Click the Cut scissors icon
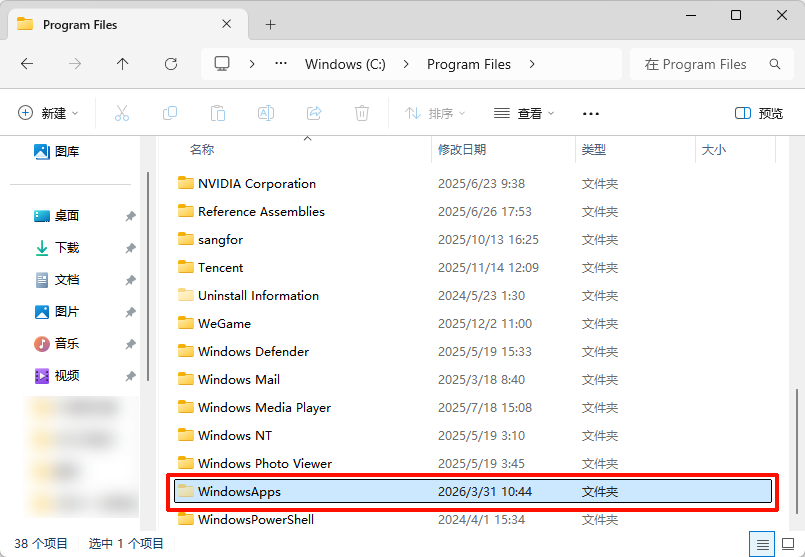This screenshot has height=557, width=805. [122, 113]
